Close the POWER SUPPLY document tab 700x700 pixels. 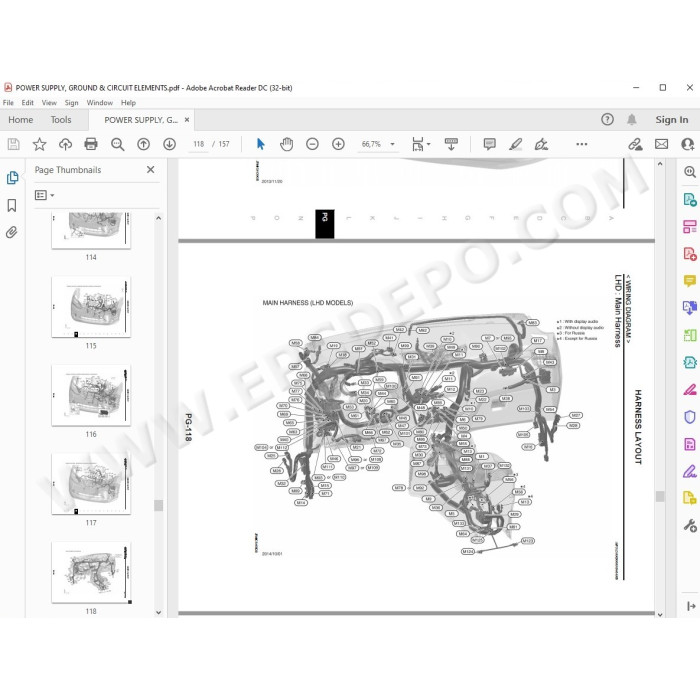coord(187,120)
